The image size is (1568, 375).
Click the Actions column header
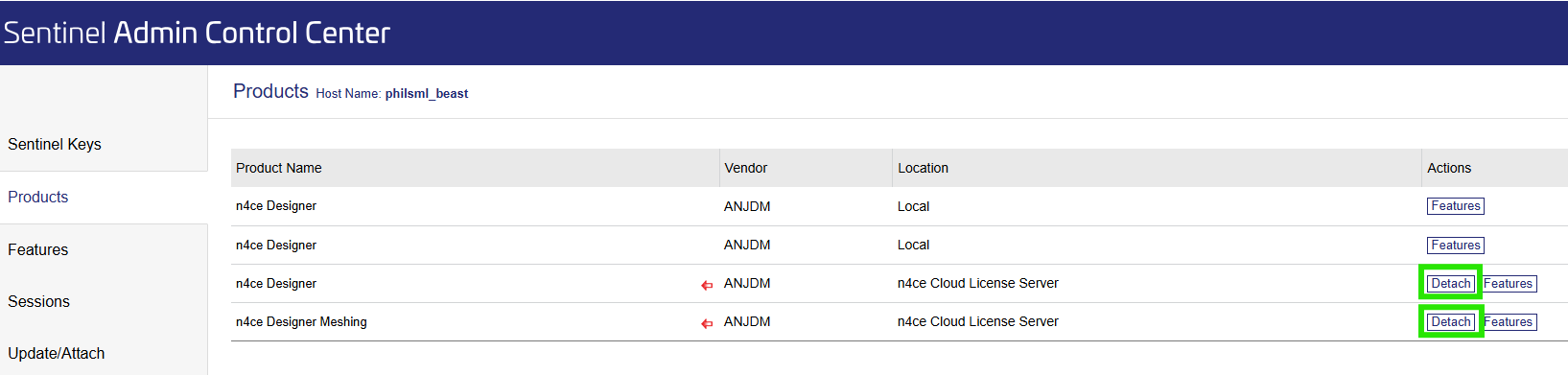tap(1449, 168)
